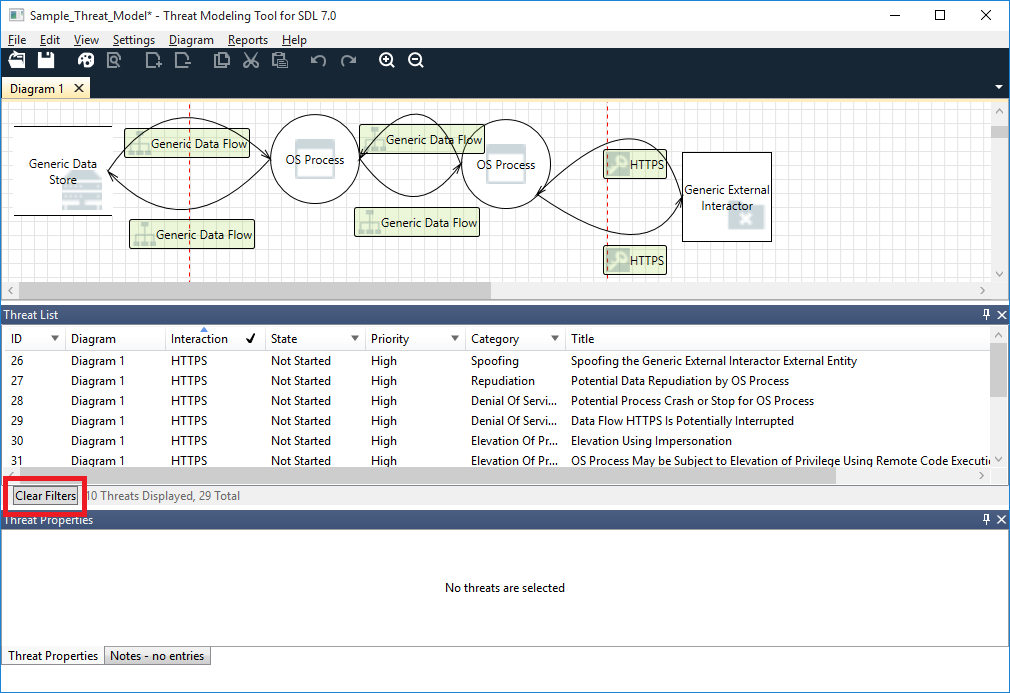
Task: Copy the selected diagram element
Action: (x=222, y=60)
